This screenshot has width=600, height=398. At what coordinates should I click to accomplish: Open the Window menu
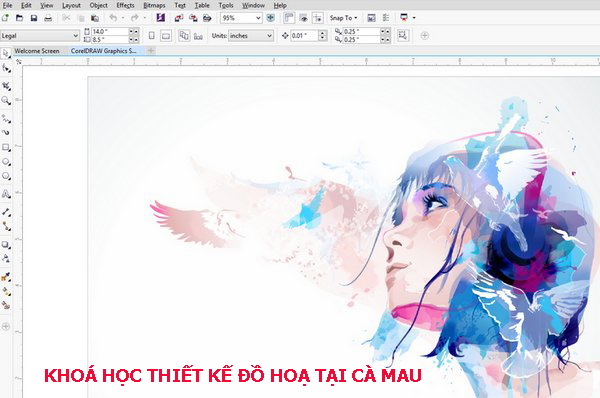pyautogui.click(x=253, y=5)
